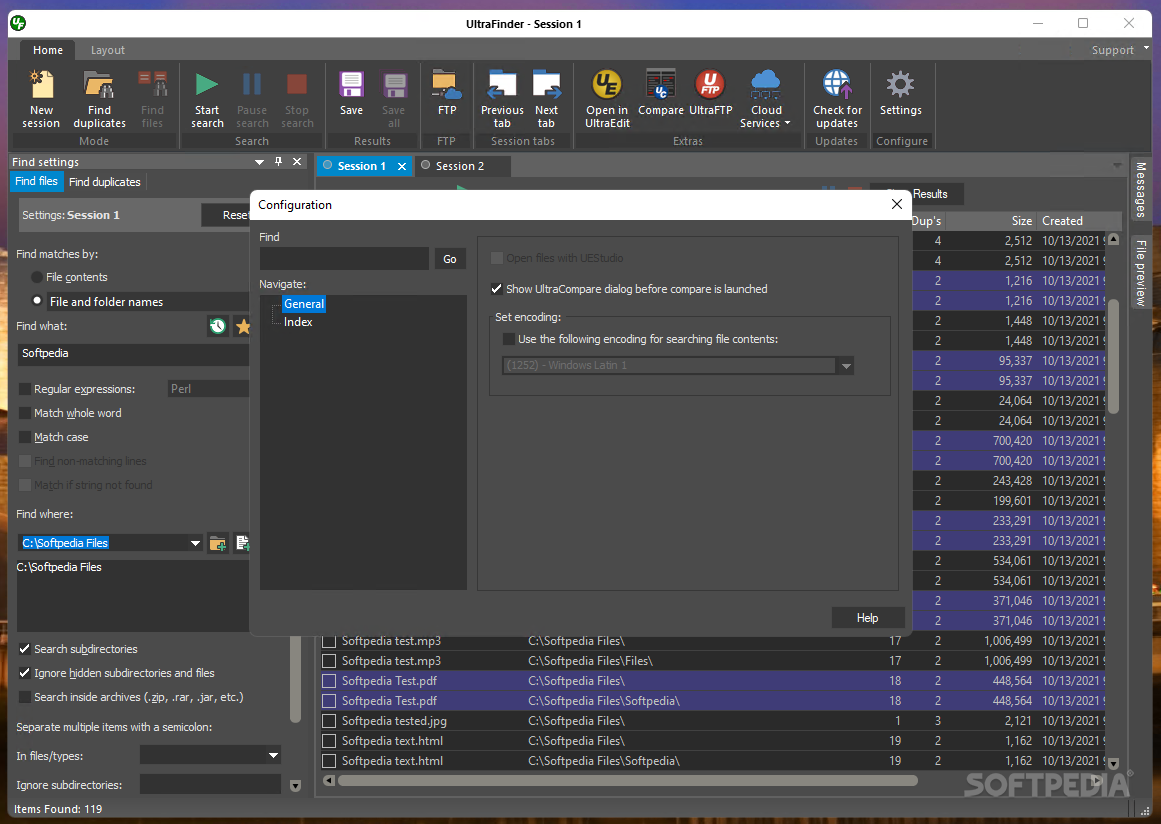Select the Session 1 tab
Viewport: 1161px width, 824px height.
(361, 166)
